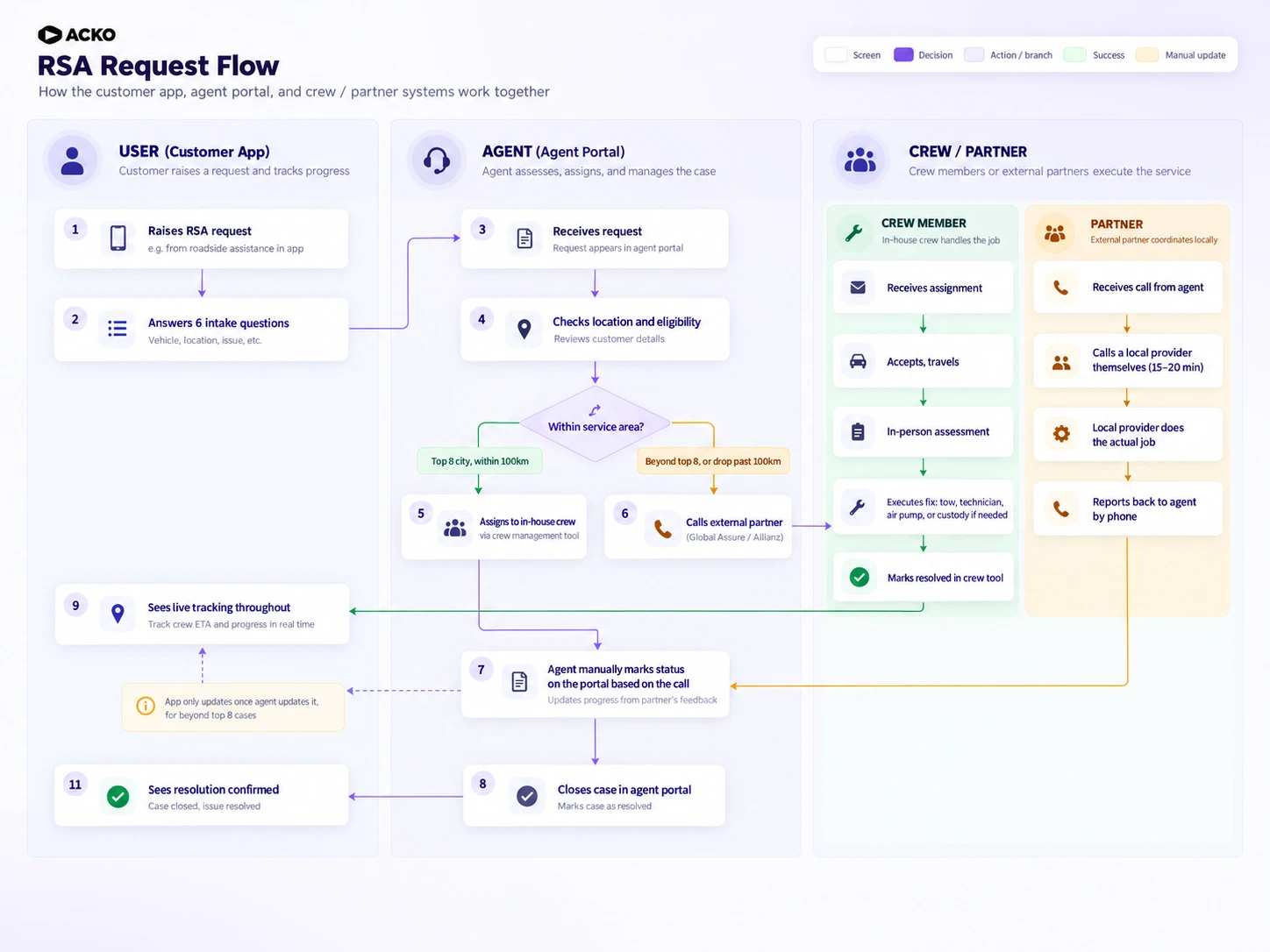Click the 'Closes case in agent portal' text

pyautogui.click(x=624, y=790)
